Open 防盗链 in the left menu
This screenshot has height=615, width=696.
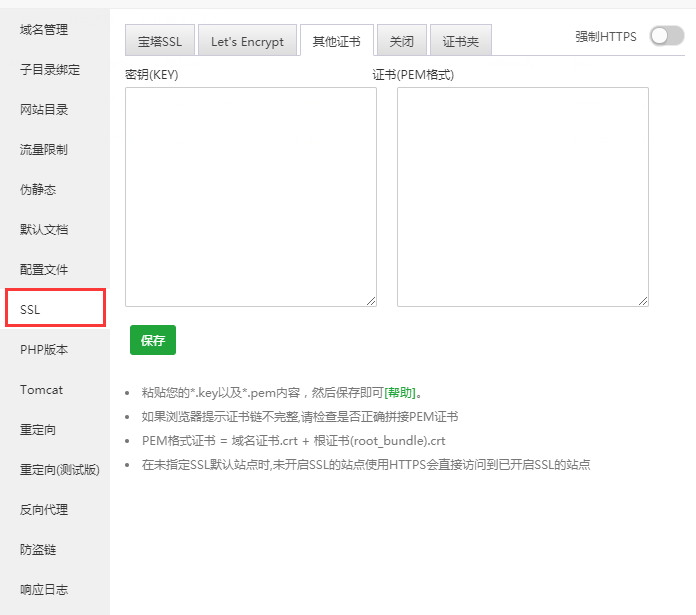point(38,550)
